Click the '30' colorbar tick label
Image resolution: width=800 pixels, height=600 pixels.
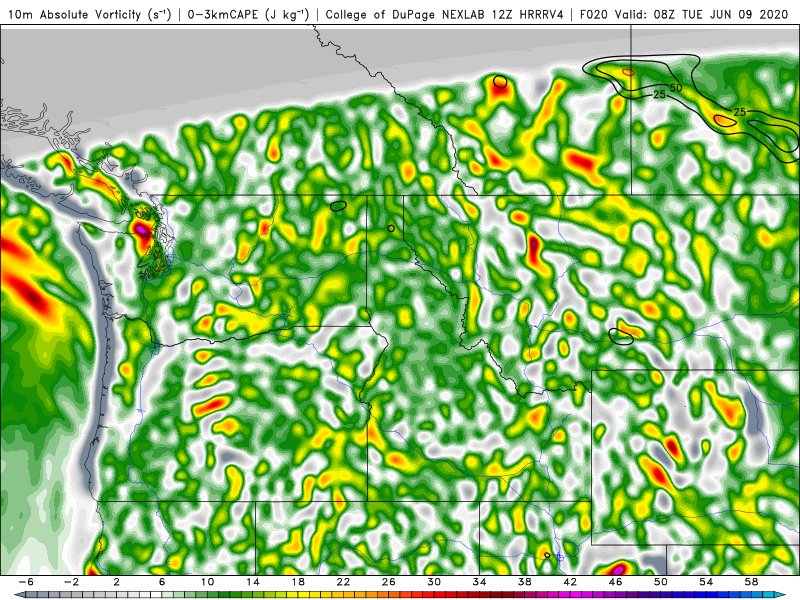434,582
